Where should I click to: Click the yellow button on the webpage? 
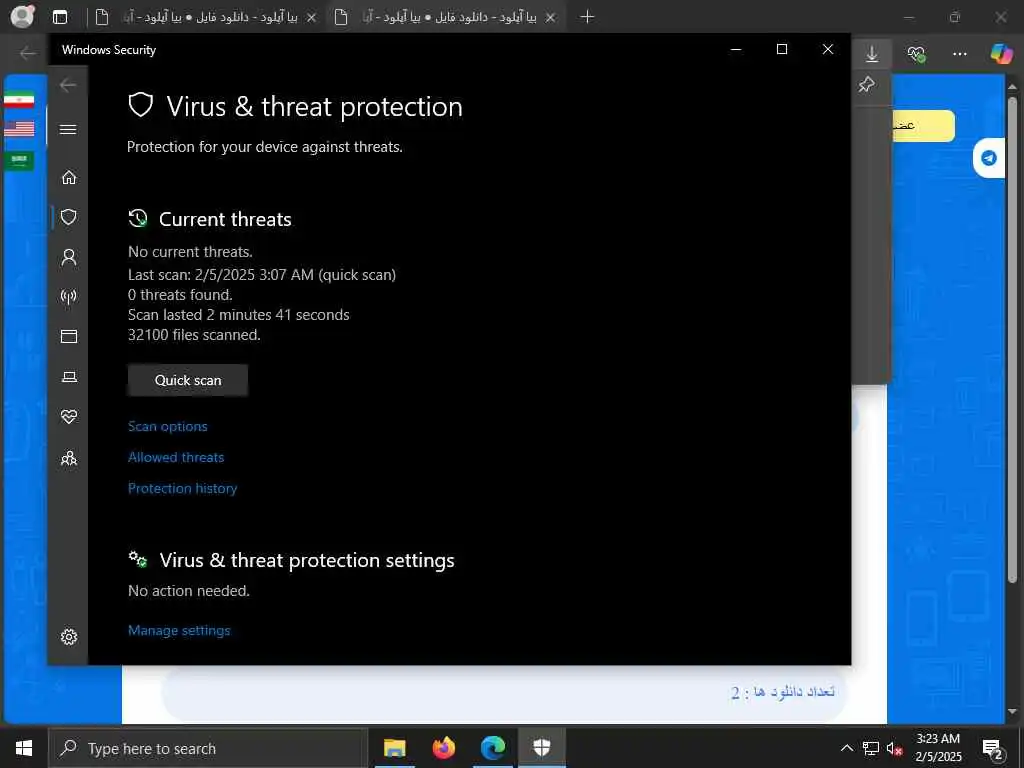pyautogui.click(x=922, y=126)
